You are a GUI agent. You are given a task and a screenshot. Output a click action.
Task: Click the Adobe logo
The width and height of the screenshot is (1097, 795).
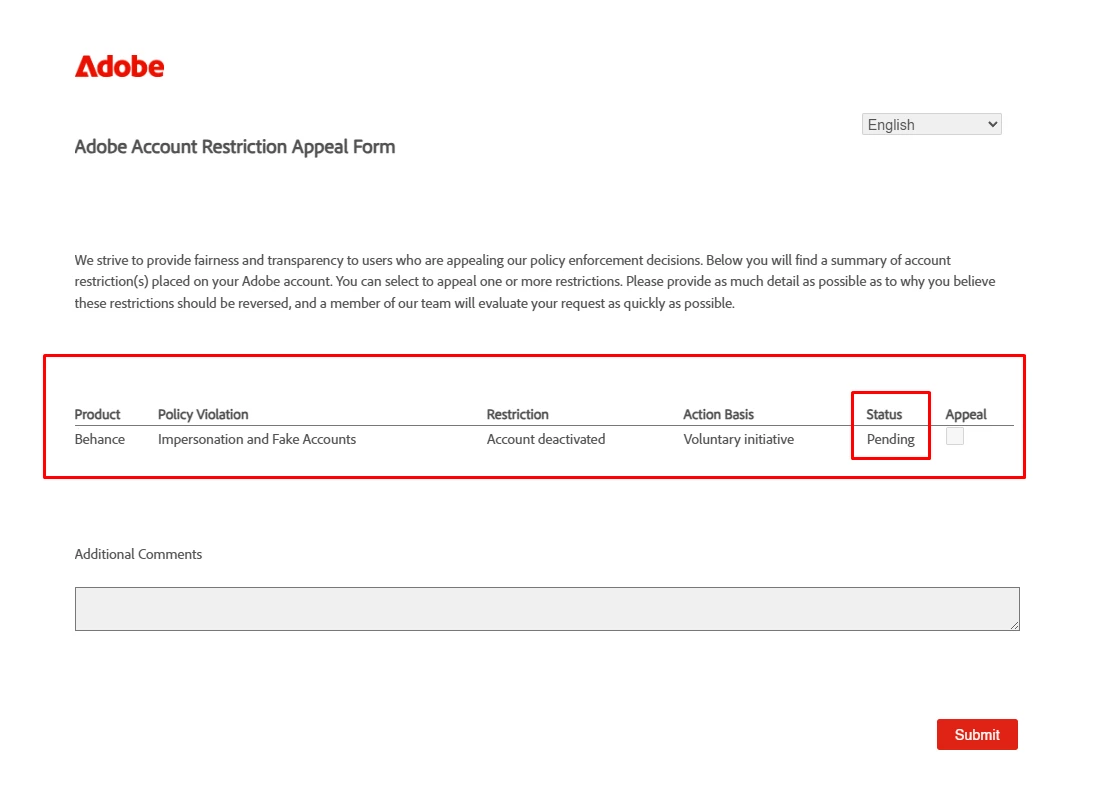[x=120, y=66]
